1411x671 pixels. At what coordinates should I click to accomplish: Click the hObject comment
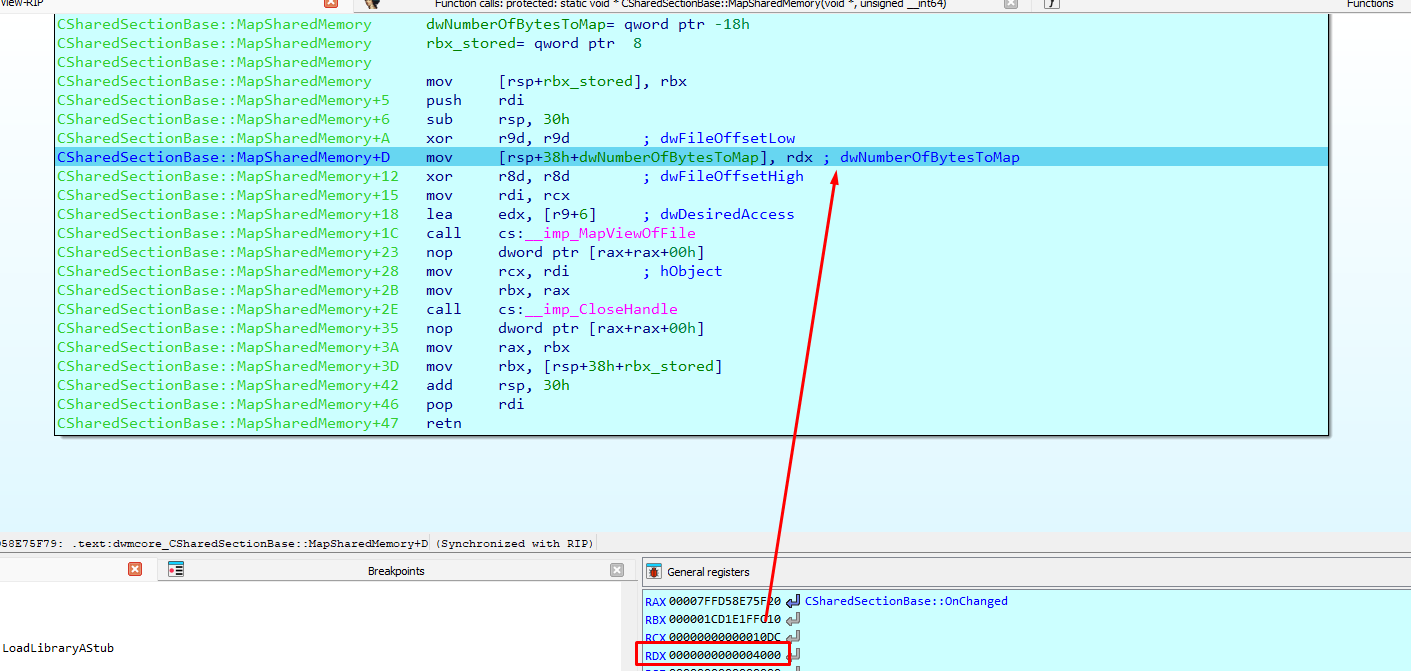pyautogui.click(x=682, y=271)
